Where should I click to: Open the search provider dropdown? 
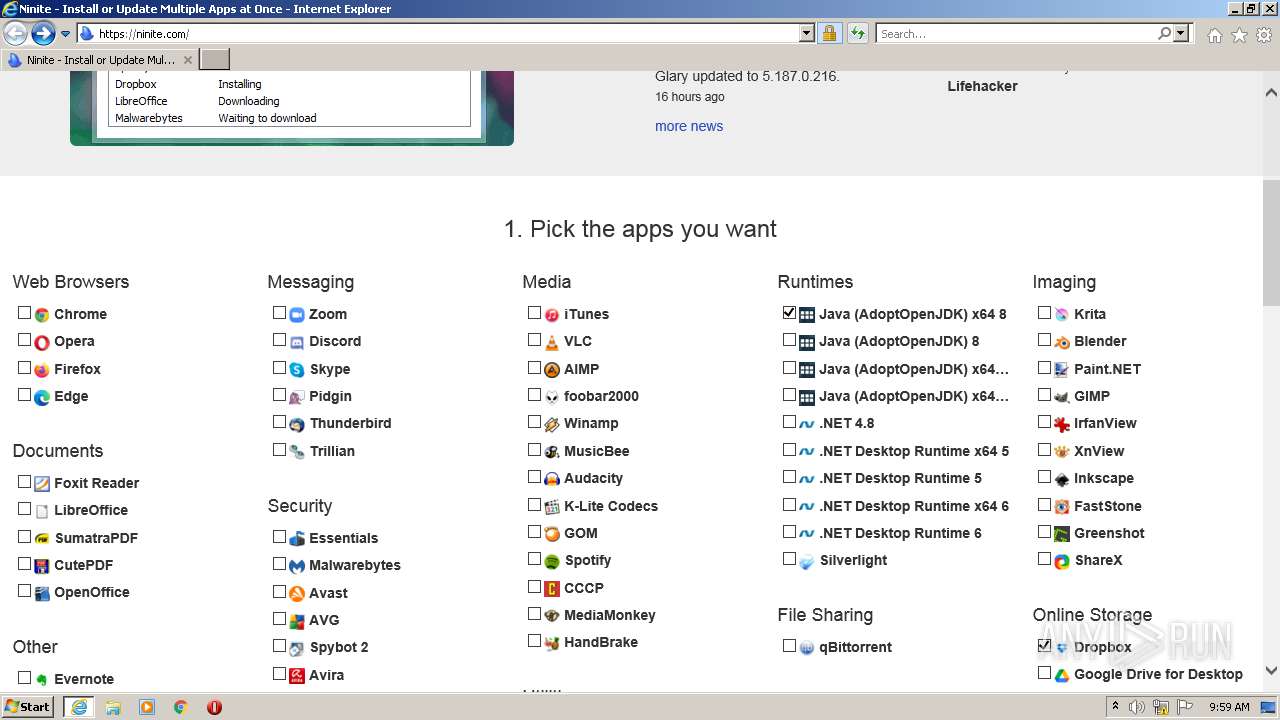(x=1181, y=33)
